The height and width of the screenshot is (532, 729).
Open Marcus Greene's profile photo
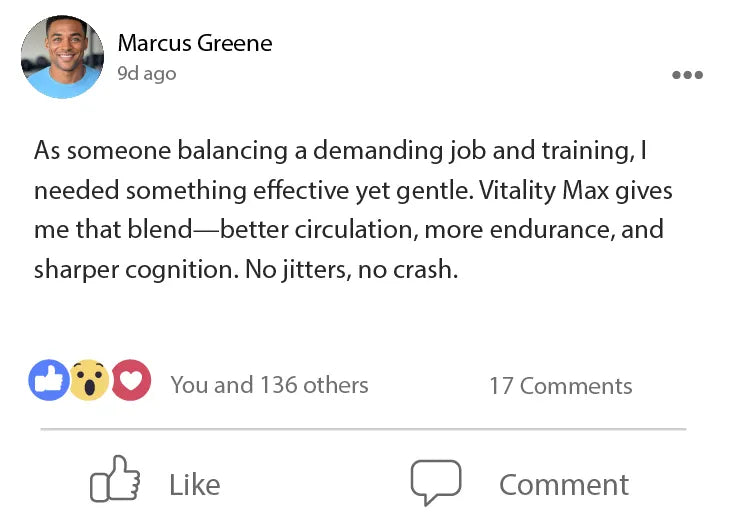(61, 56)
